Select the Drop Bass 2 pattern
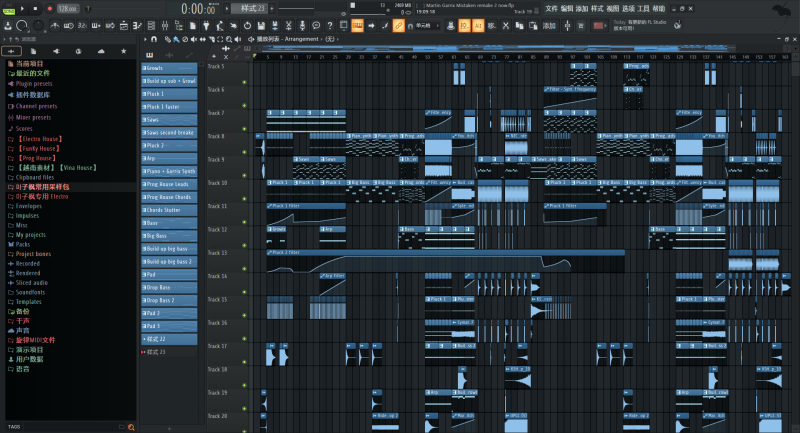 coord(169,300)
